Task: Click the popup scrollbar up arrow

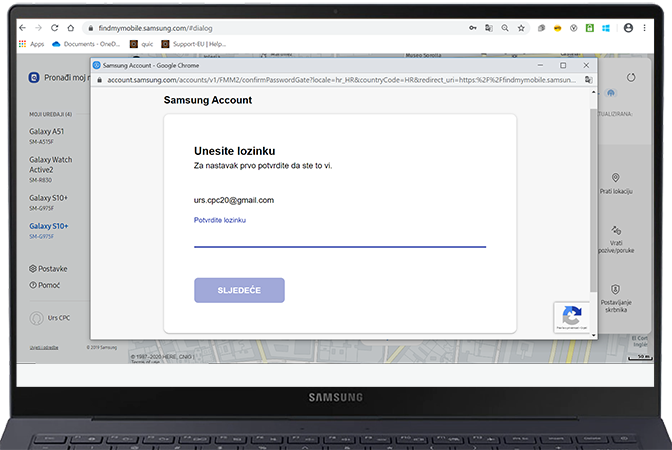Action: tap(594, 93)
